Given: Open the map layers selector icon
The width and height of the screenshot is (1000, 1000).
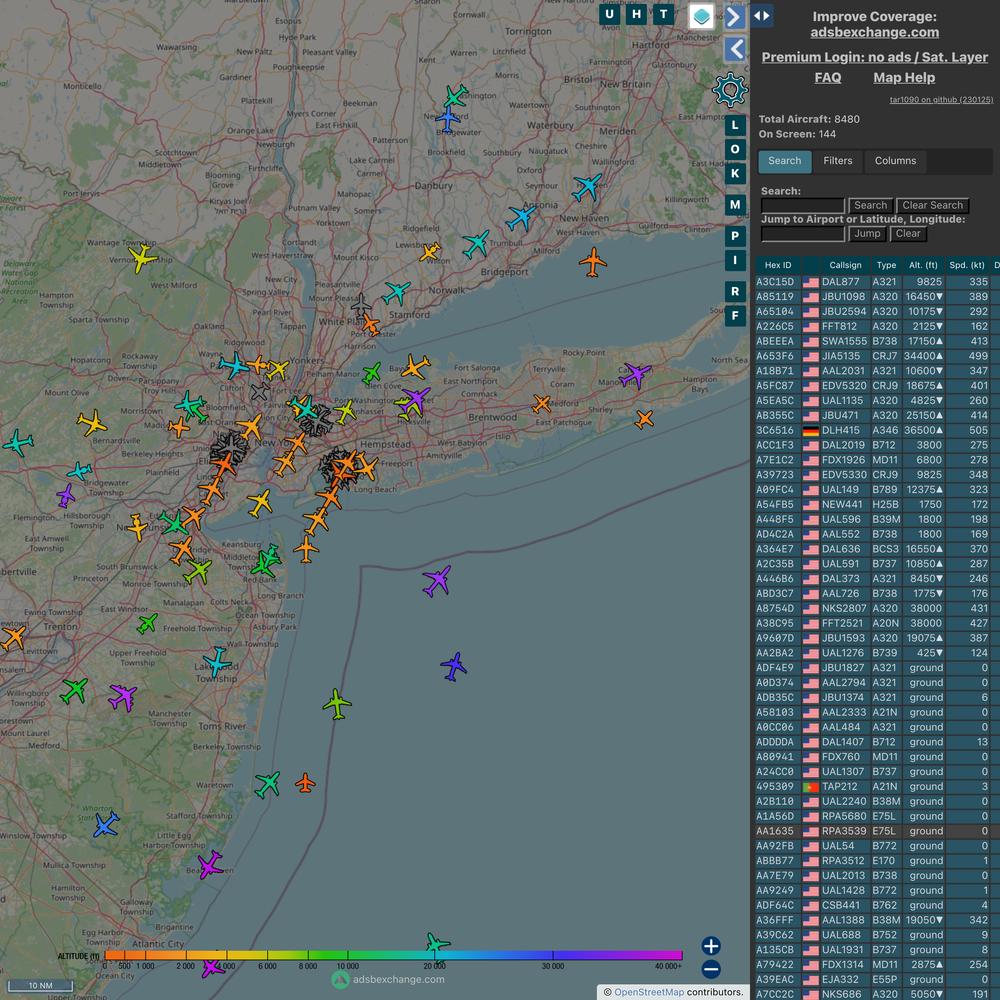Looking at the screenshot, I should click(x=701, y=16).
